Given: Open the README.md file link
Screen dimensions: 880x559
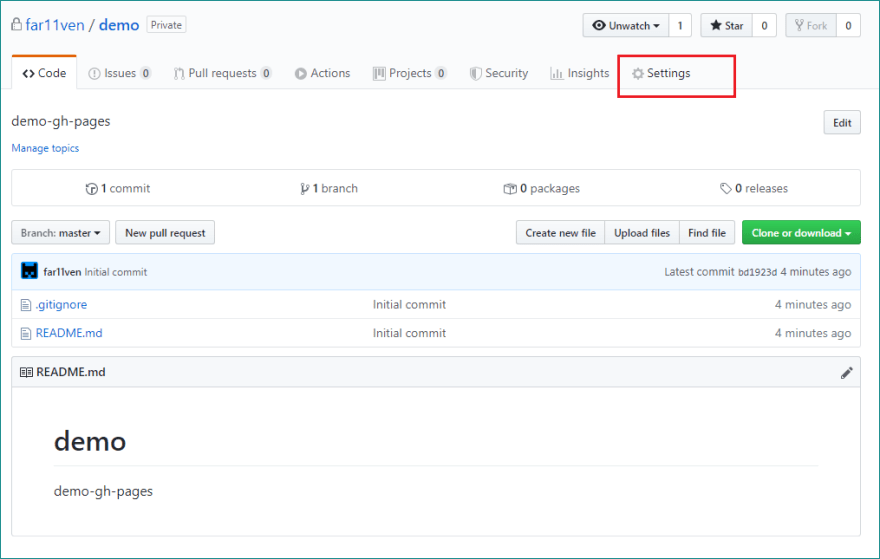Looking at the screenshot, I should click(69, 333).
